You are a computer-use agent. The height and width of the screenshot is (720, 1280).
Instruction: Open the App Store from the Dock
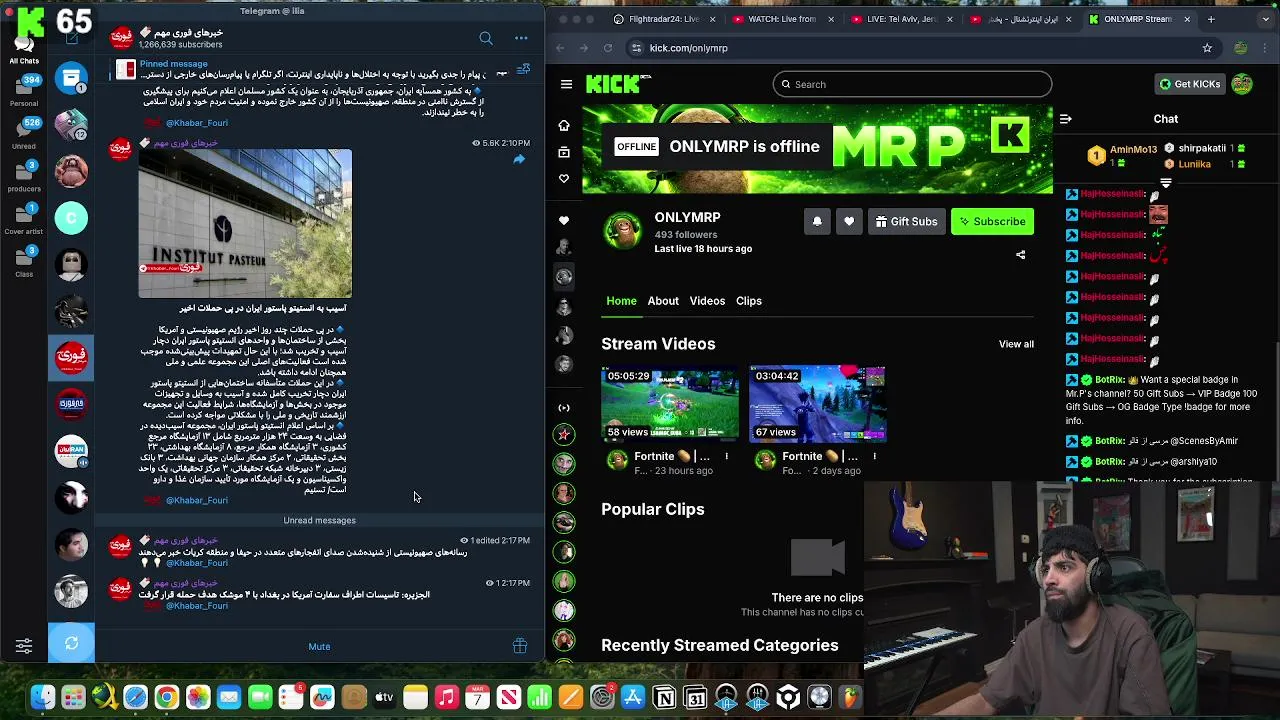point(633,698)
